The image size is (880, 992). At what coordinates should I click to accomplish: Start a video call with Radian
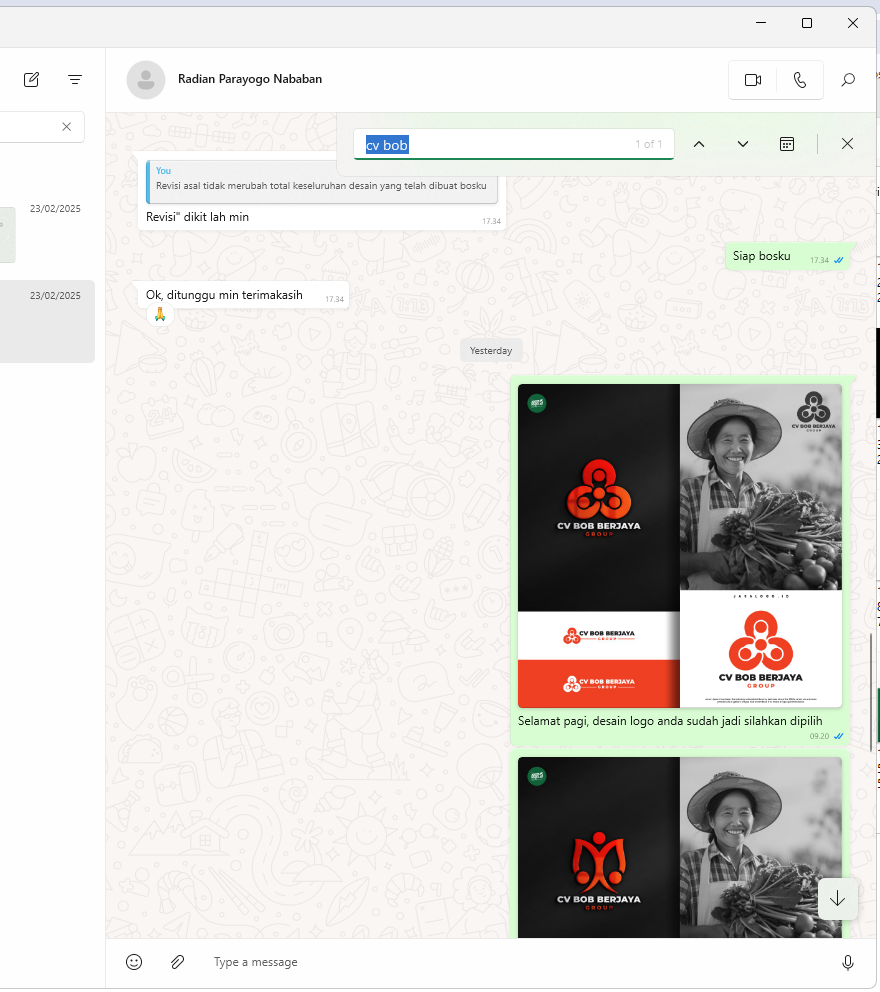(x=753, y=80)
